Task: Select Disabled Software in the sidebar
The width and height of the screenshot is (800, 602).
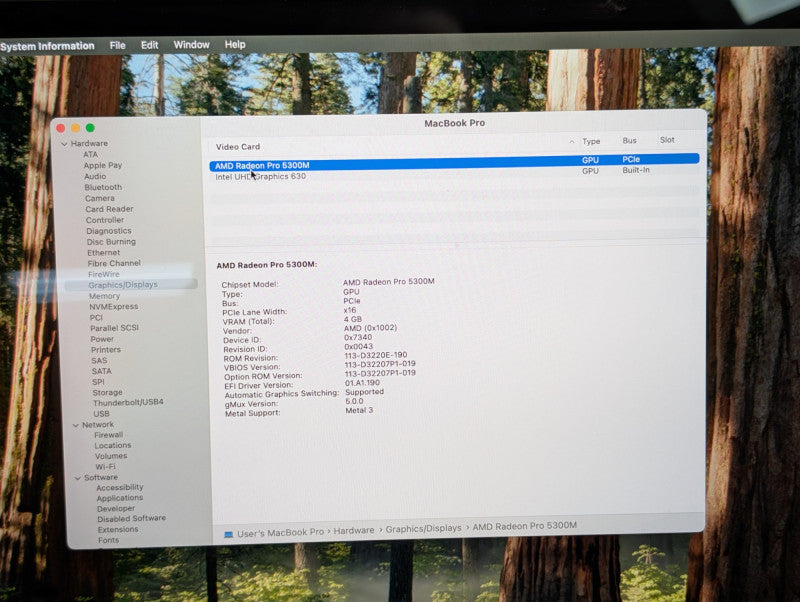Action: 132,518
